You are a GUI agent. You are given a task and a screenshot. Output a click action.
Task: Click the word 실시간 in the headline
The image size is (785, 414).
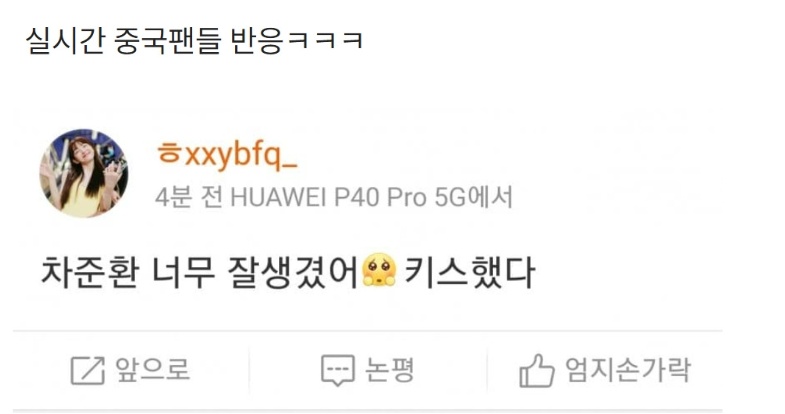point(66,41)
